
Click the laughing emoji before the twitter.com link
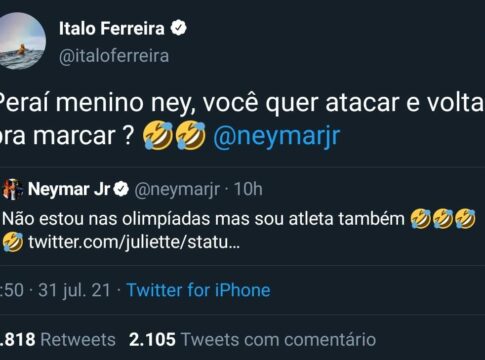13,242
